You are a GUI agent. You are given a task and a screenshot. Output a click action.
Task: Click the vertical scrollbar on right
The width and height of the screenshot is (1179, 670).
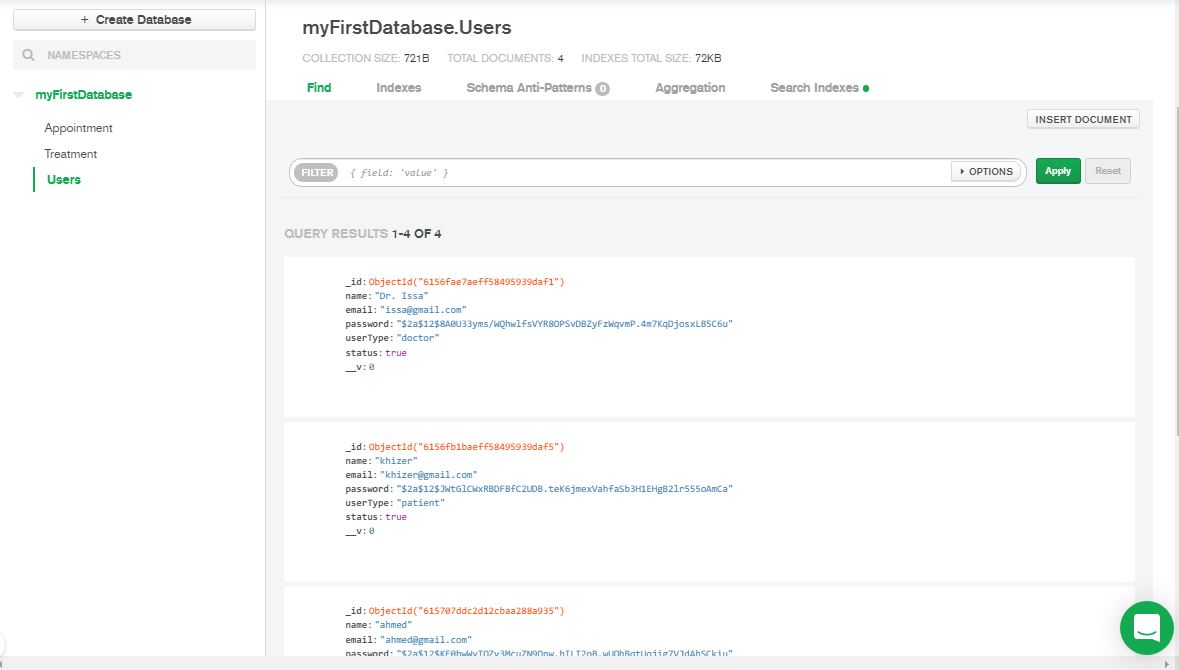1176,271
